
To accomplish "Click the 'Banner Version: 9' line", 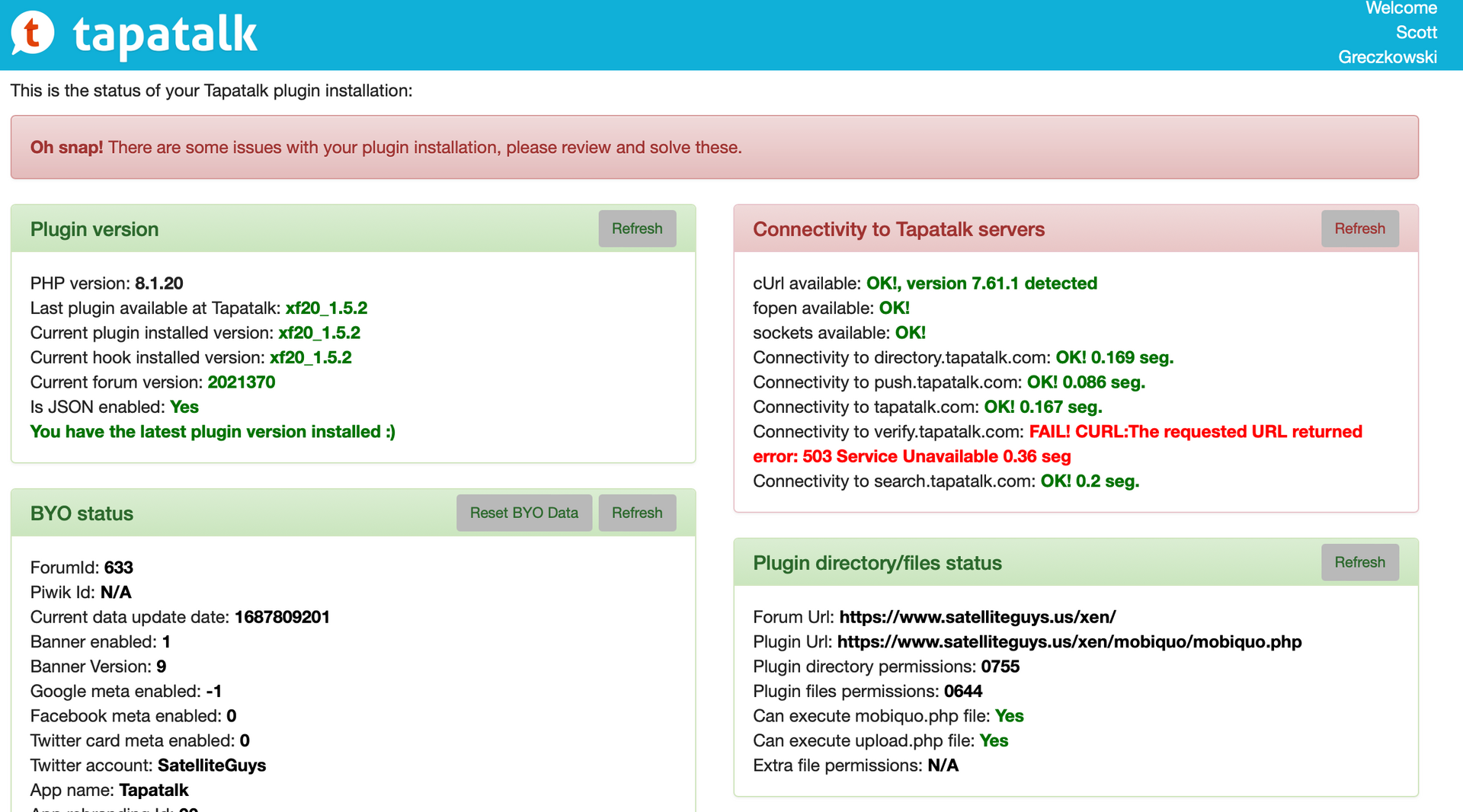I will tap(98, 667).
